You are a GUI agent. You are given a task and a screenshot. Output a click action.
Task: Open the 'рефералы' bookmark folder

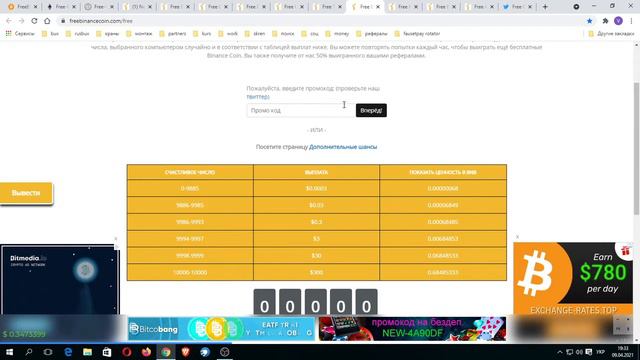pos(372,33)
